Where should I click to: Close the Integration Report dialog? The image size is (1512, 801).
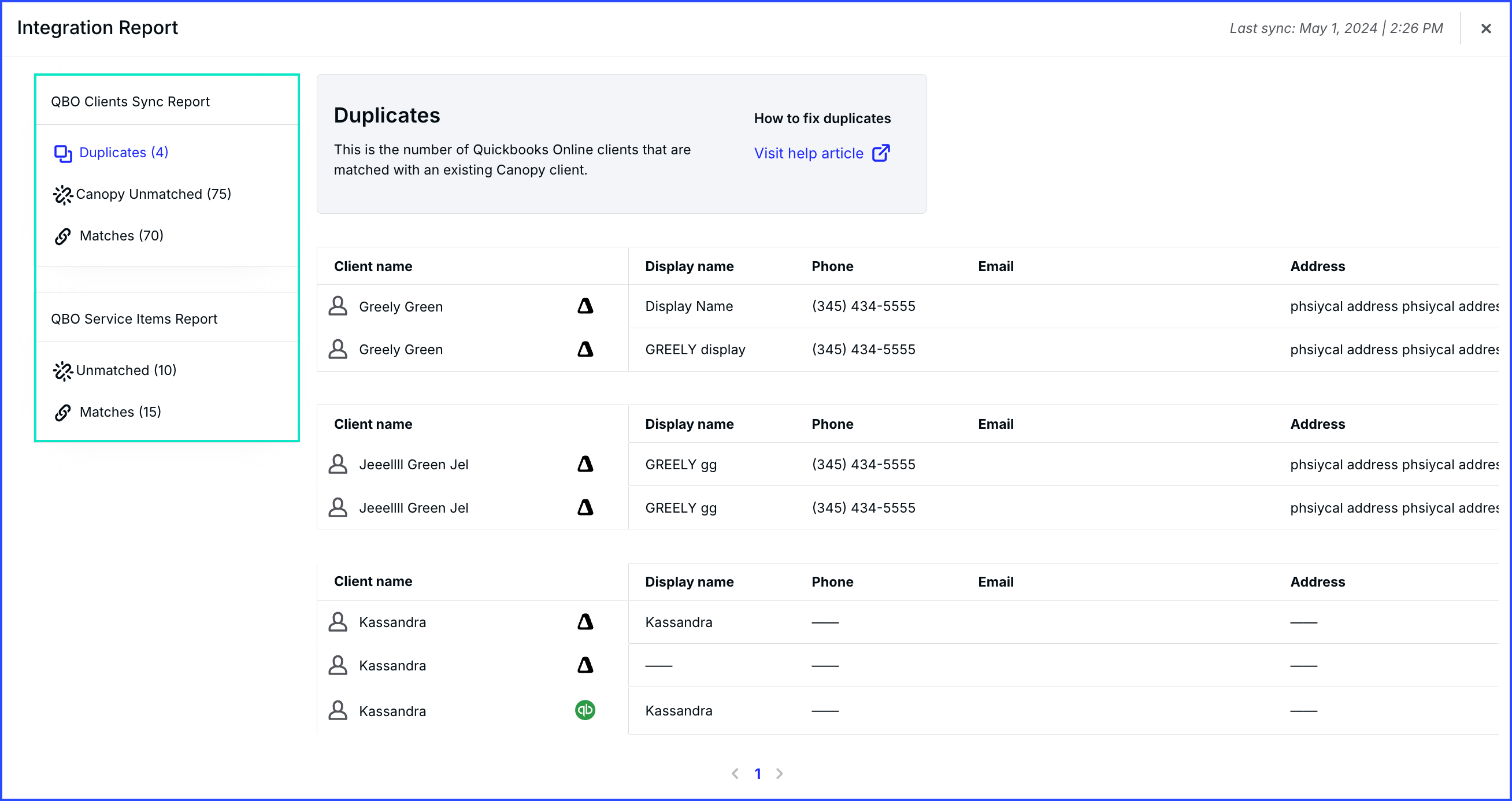(1485, 28)
